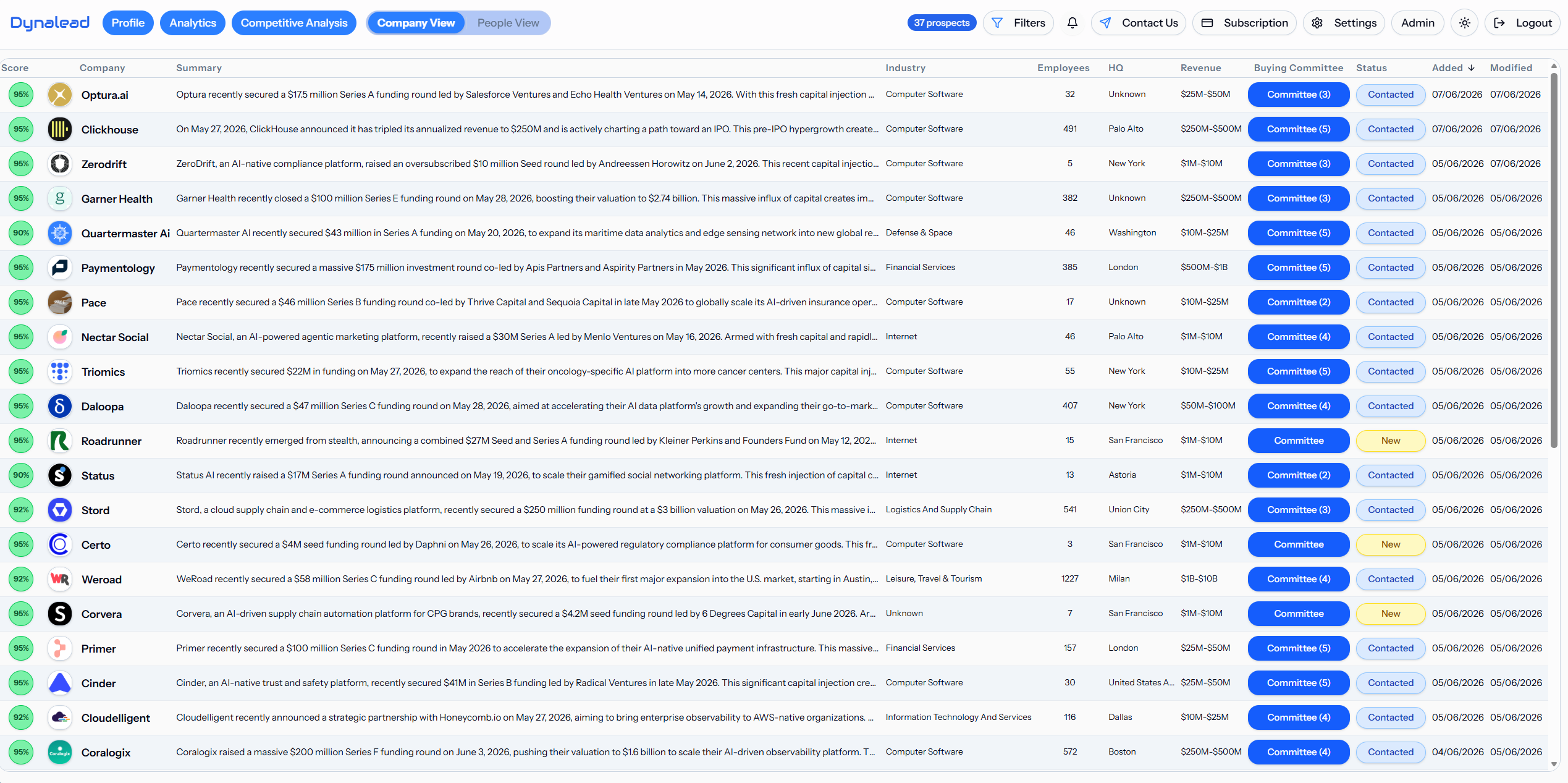
Task: Click the Triomics company logo
Action: point(60,371)
